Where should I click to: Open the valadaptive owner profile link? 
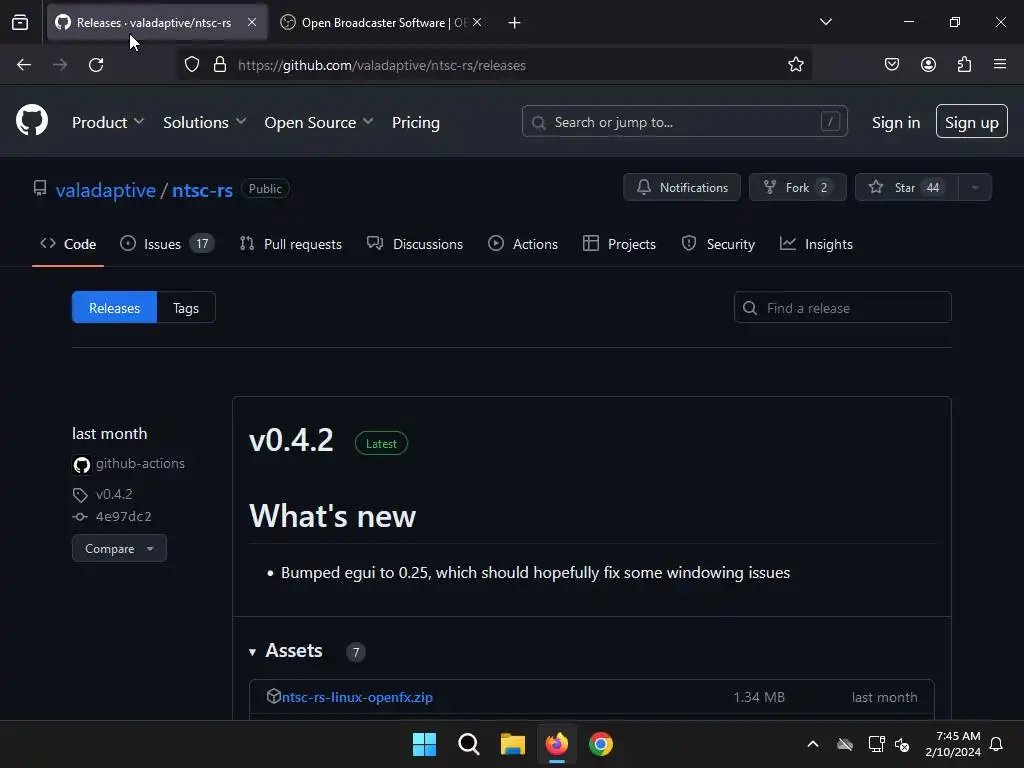pos(106,190)
